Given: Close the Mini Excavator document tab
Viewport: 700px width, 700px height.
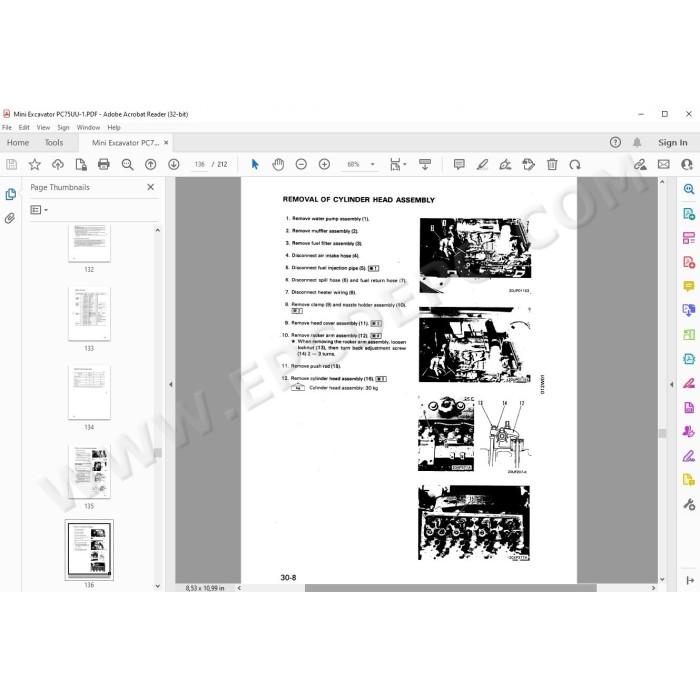Looking at the screenshot, I should 166,142.
